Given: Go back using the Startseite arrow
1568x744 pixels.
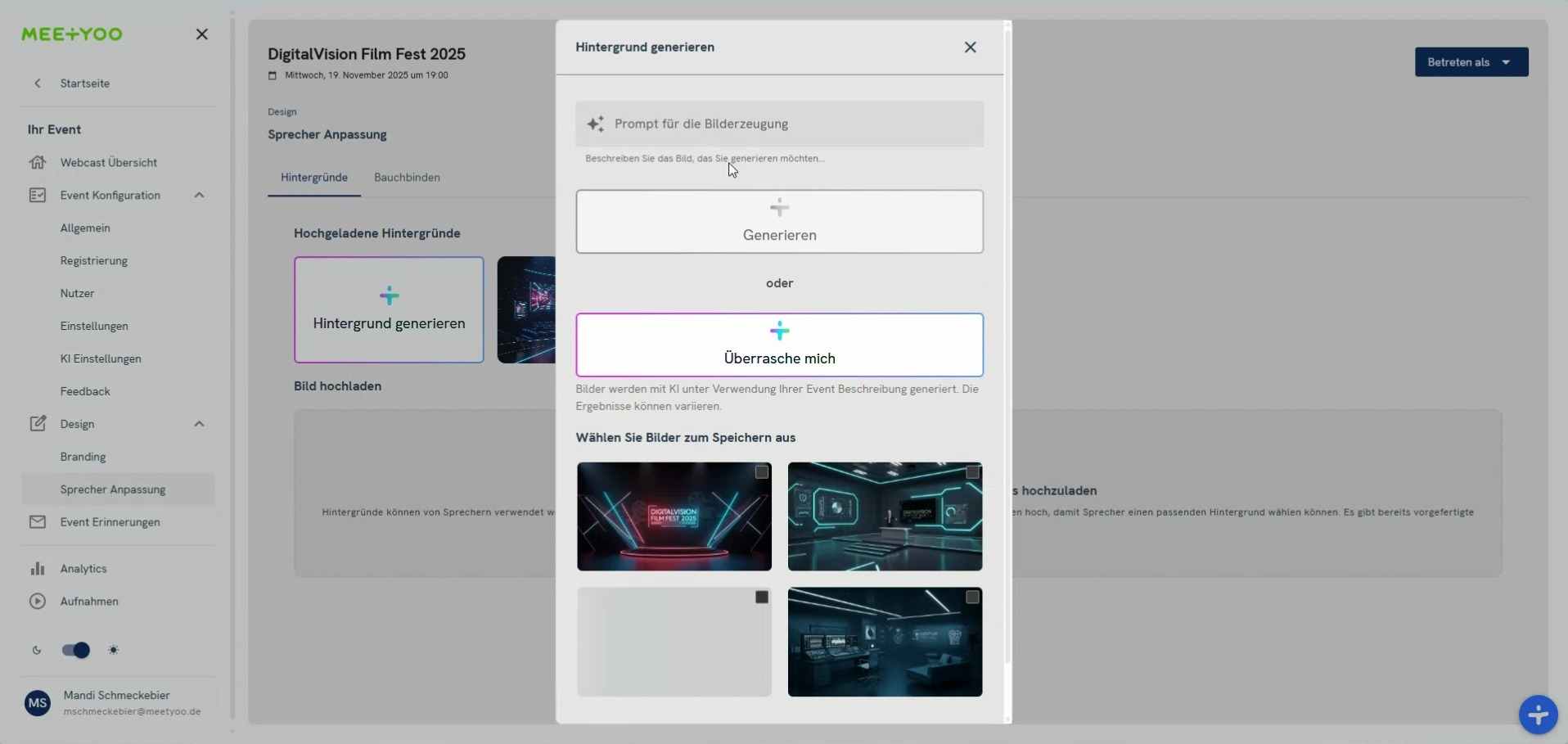Looking at the screenshot, I should pos(38,83).
